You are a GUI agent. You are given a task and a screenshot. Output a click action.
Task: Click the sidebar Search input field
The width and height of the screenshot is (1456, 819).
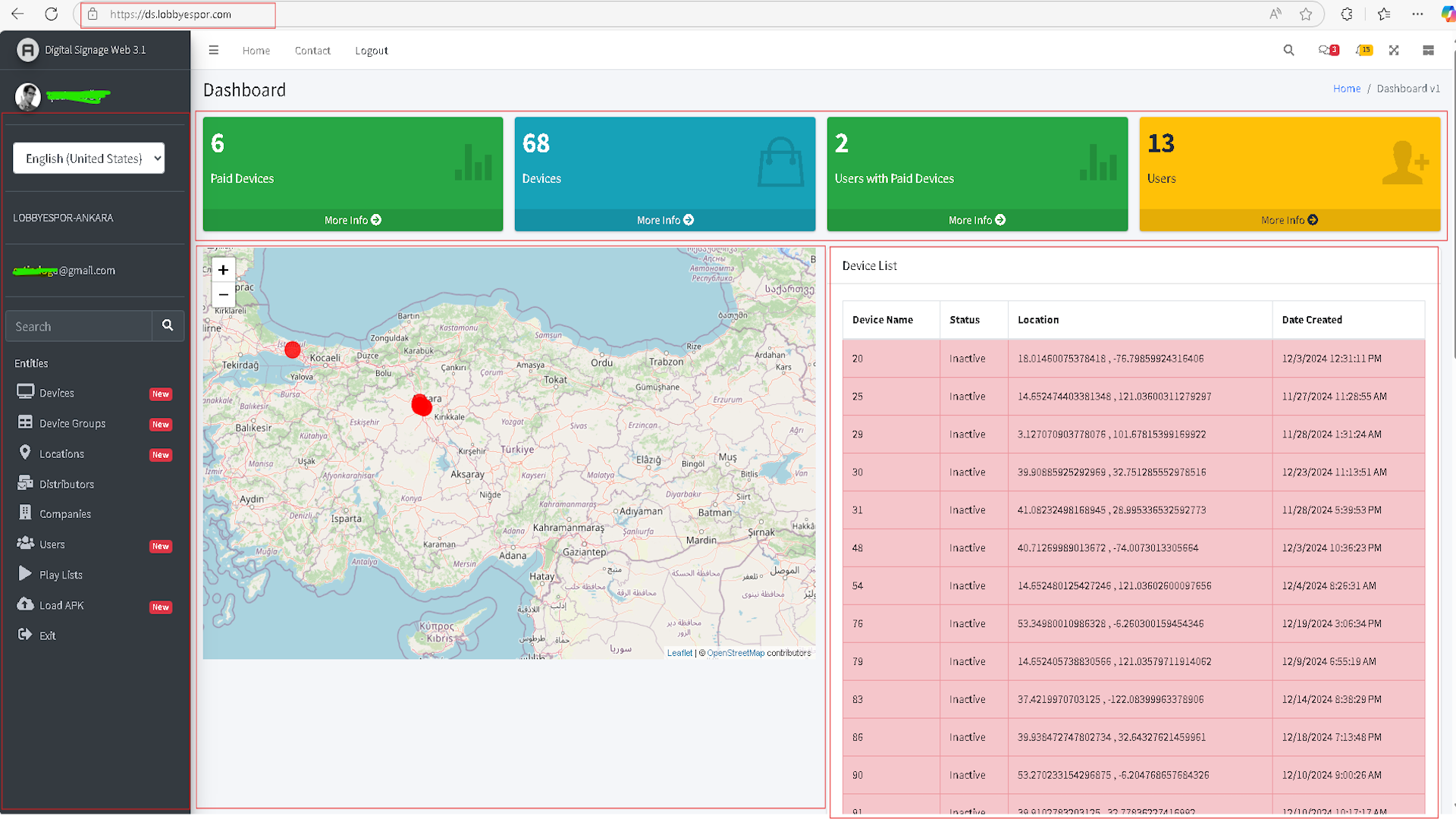click(78, 326)
